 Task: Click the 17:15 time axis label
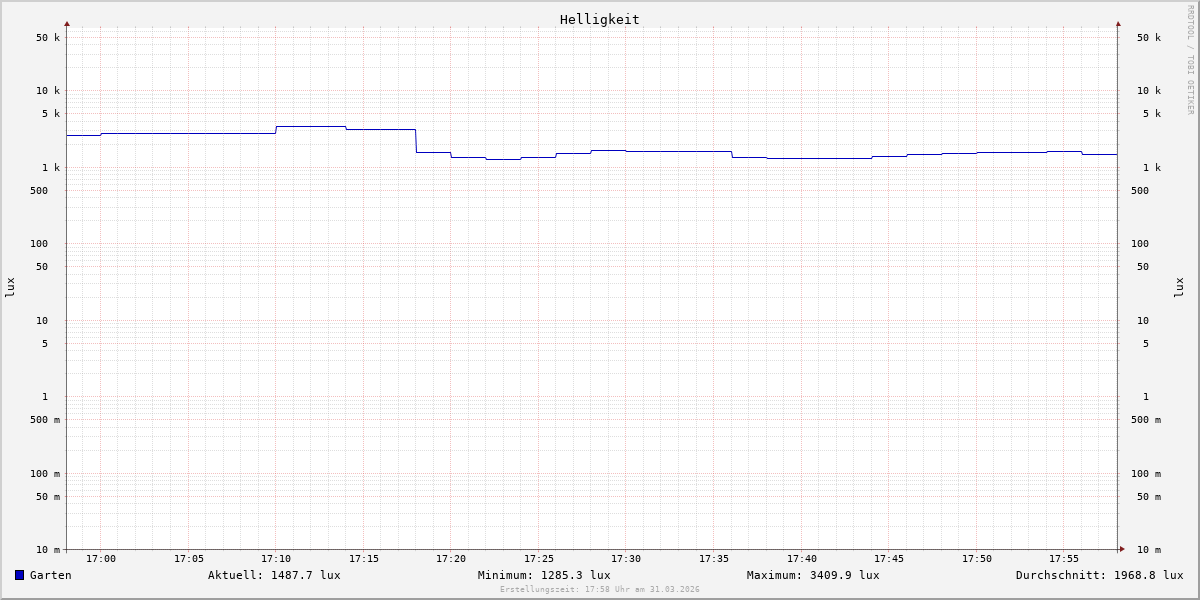click(x=364, y=559)
